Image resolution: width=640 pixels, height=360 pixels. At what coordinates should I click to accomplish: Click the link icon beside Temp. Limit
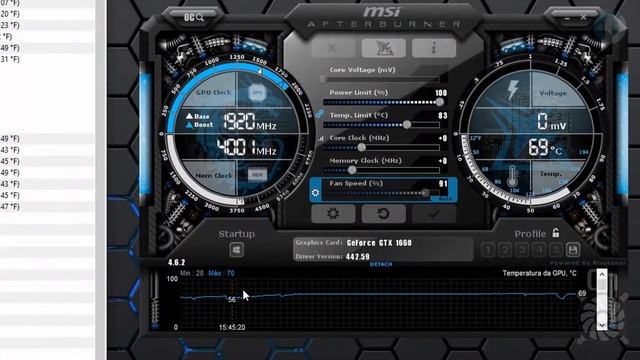pyautogui.click(x=320, y=114)
